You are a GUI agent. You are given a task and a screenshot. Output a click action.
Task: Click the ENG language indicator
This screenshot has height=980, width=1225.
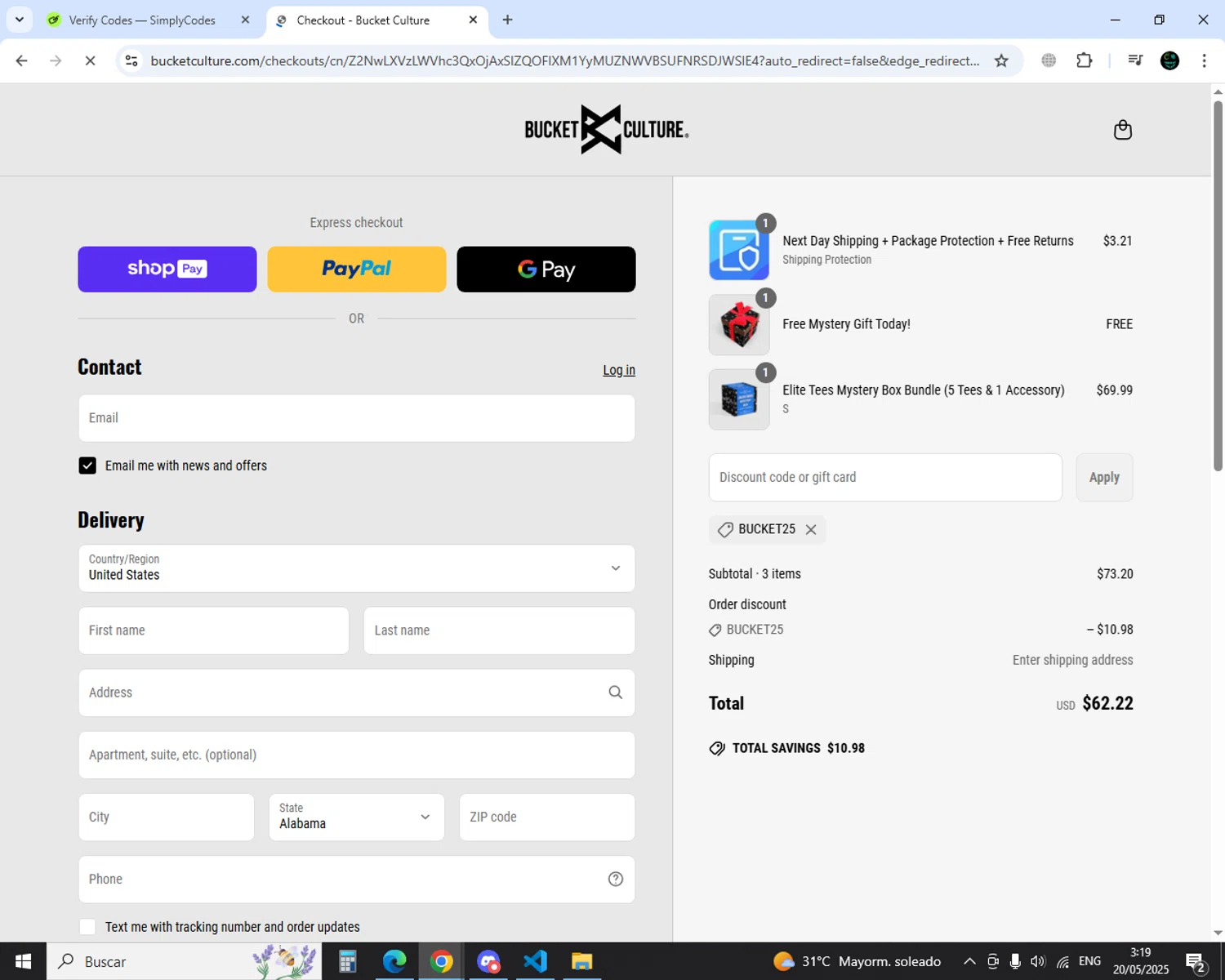[x=1089, y=961]
